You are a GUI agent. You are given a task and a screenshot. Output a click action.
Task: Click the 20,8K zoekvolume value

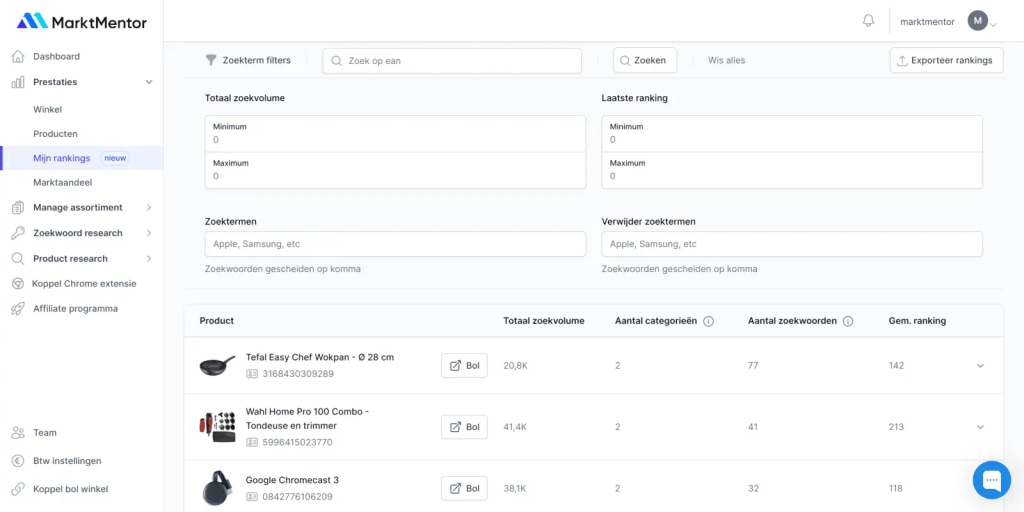pyautogui.click(x=515, y=366)
